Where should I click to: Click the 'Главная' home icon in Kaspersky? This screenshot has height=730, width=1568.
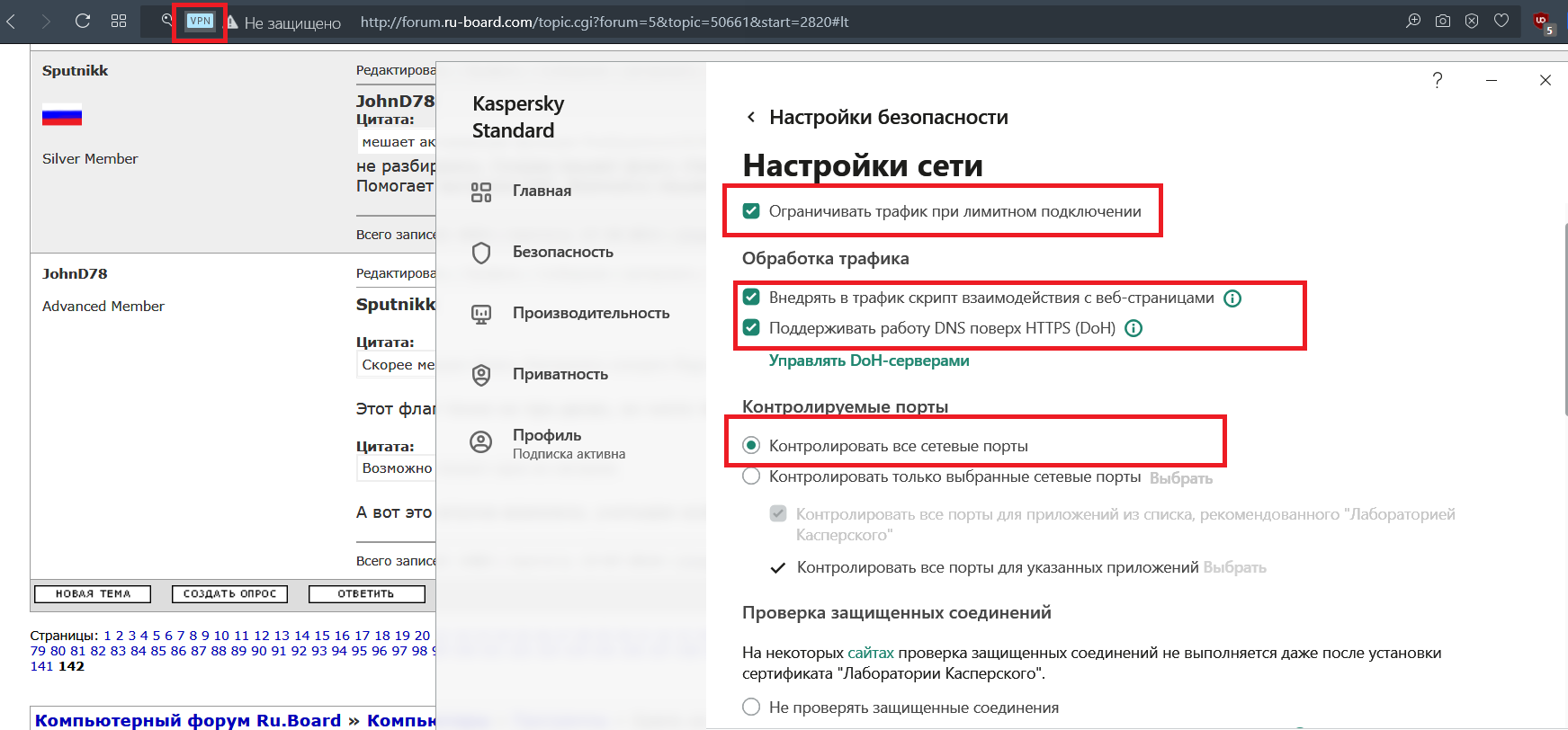coord(481,191)
